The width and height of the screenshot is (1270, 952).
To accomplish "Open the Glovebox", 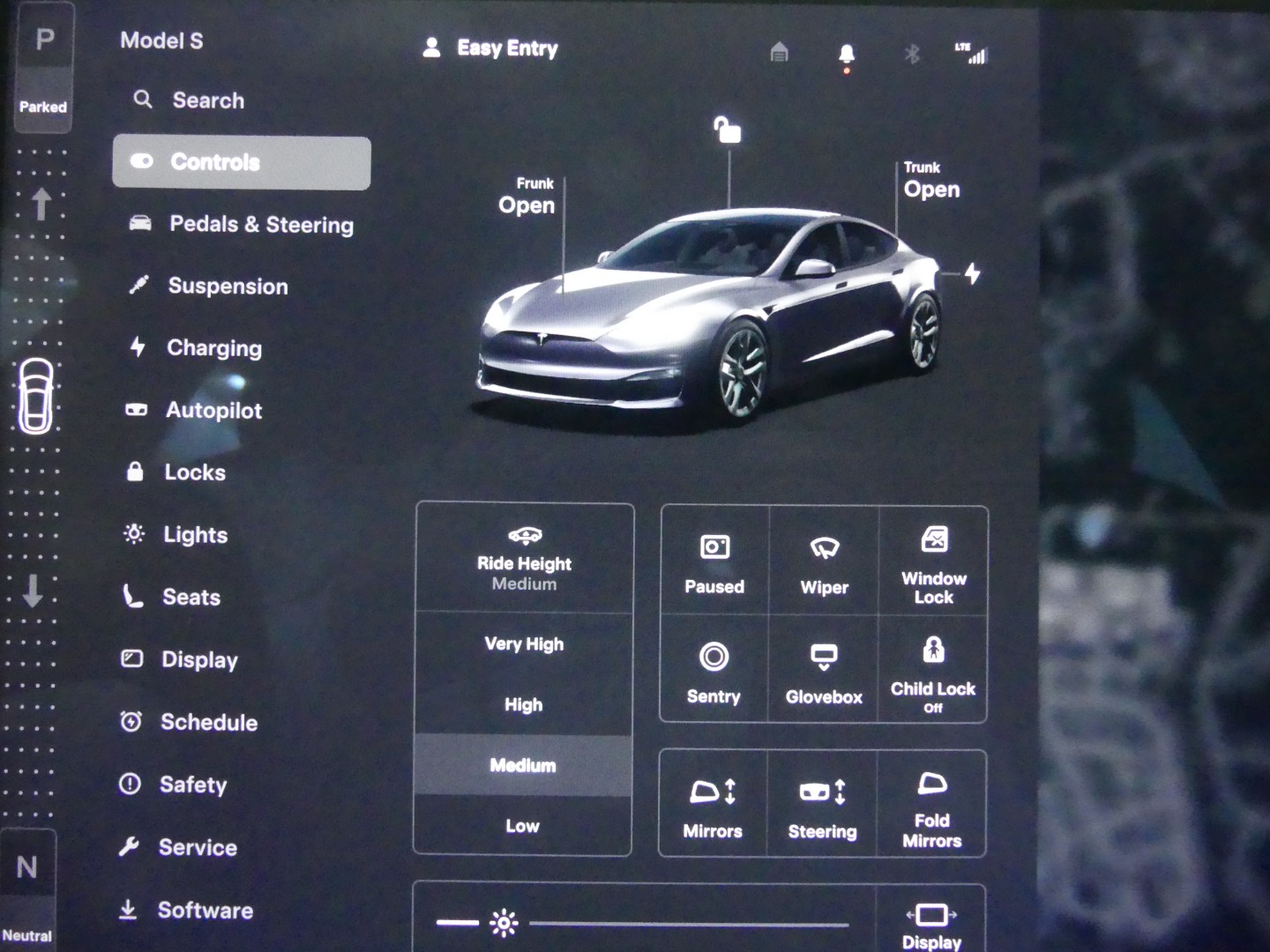I will pyautogui.click(x=824, y=672).
